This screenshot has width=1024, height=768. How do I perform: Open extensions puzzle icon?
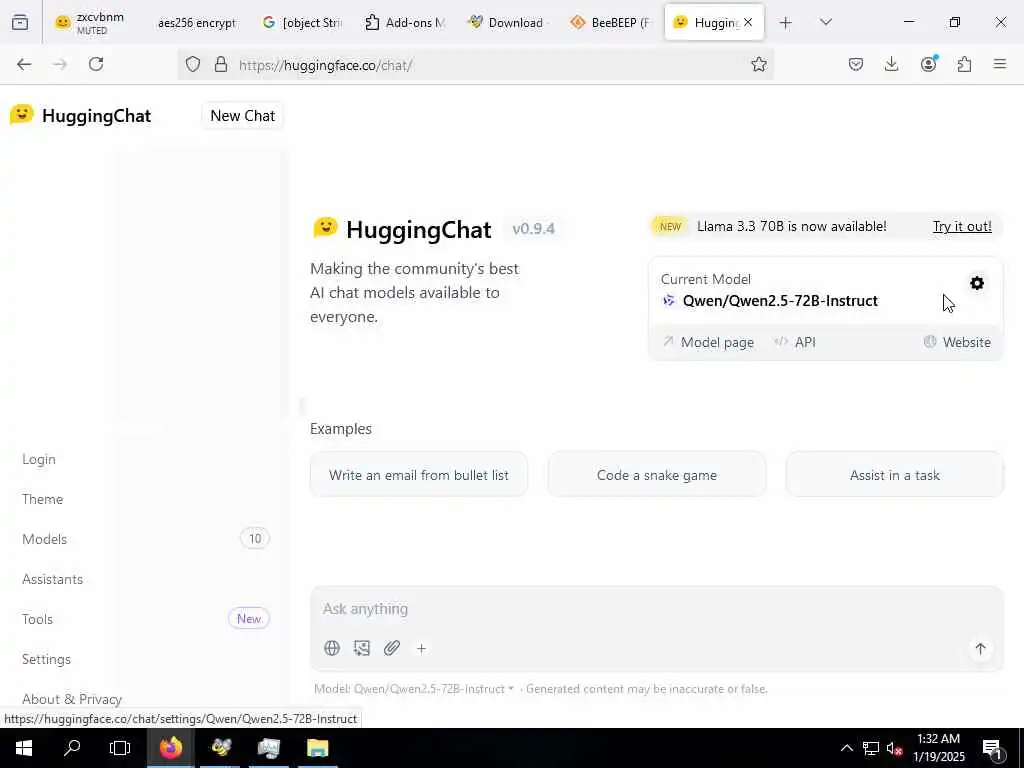pyautogui.click(x=964, y=64)
